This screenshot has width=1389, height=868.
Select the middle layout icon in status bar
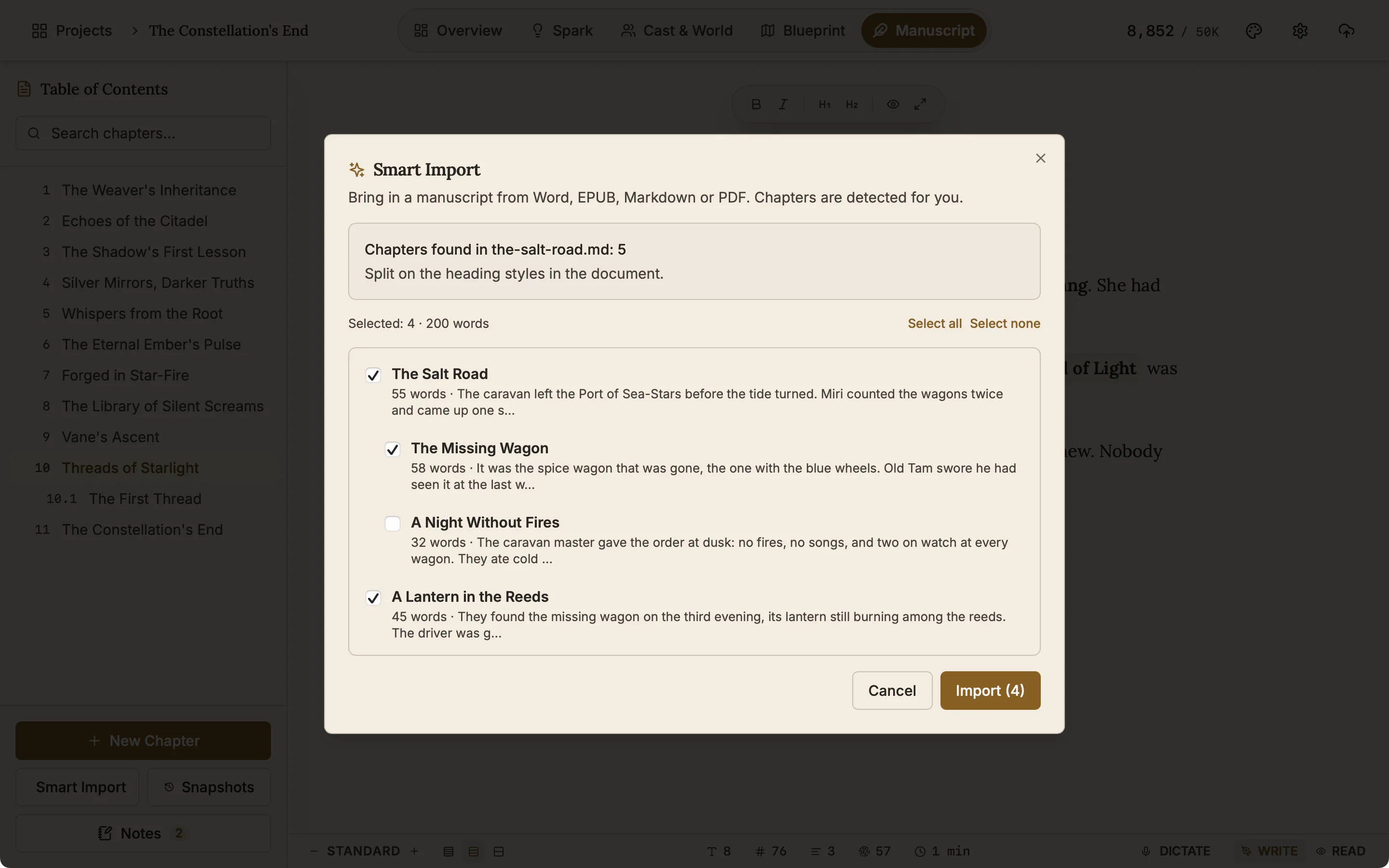coord(474,851)
